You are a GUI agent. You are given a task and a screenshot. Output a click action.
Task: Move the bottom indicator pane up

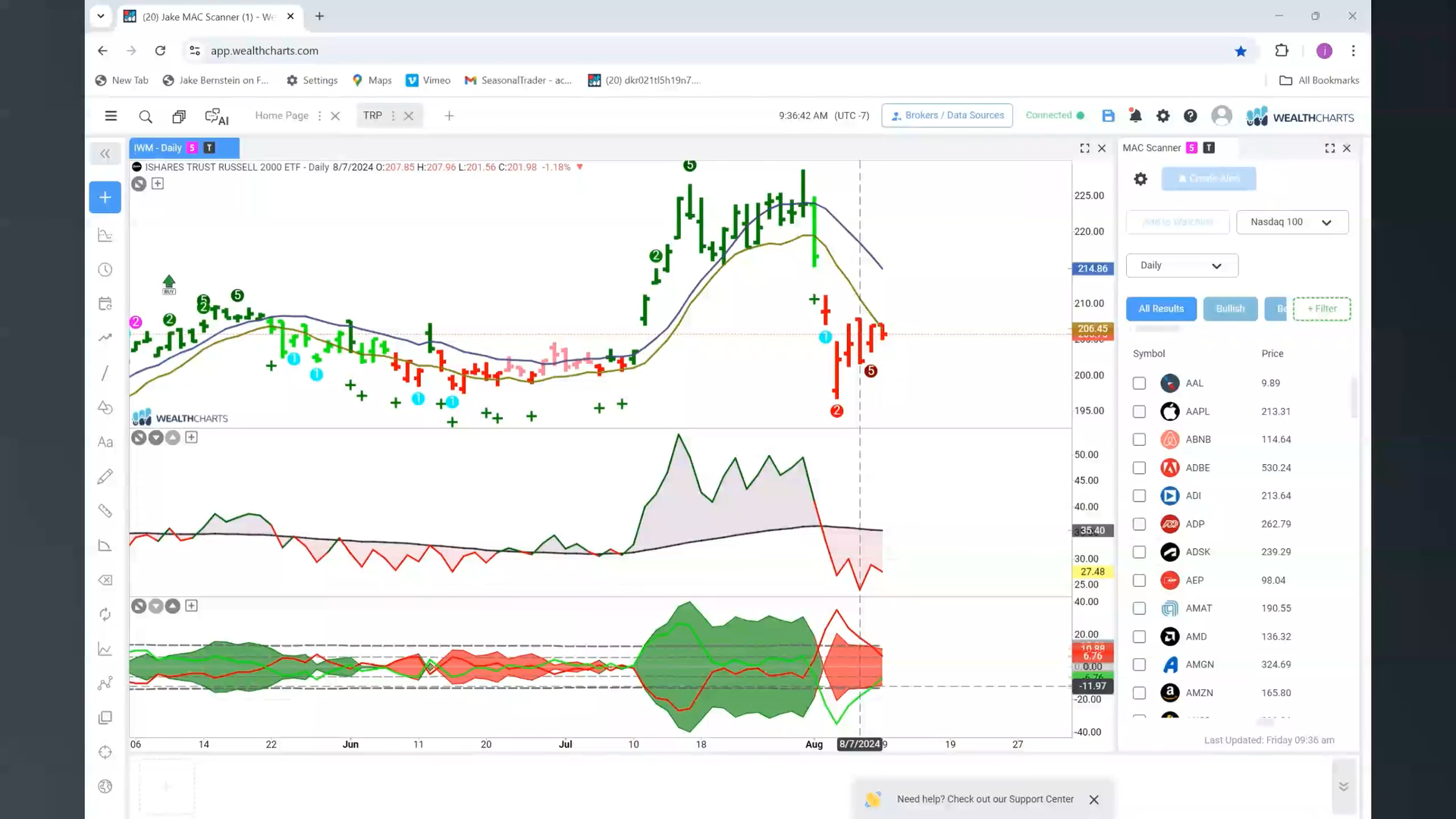[x=173, y=606]
